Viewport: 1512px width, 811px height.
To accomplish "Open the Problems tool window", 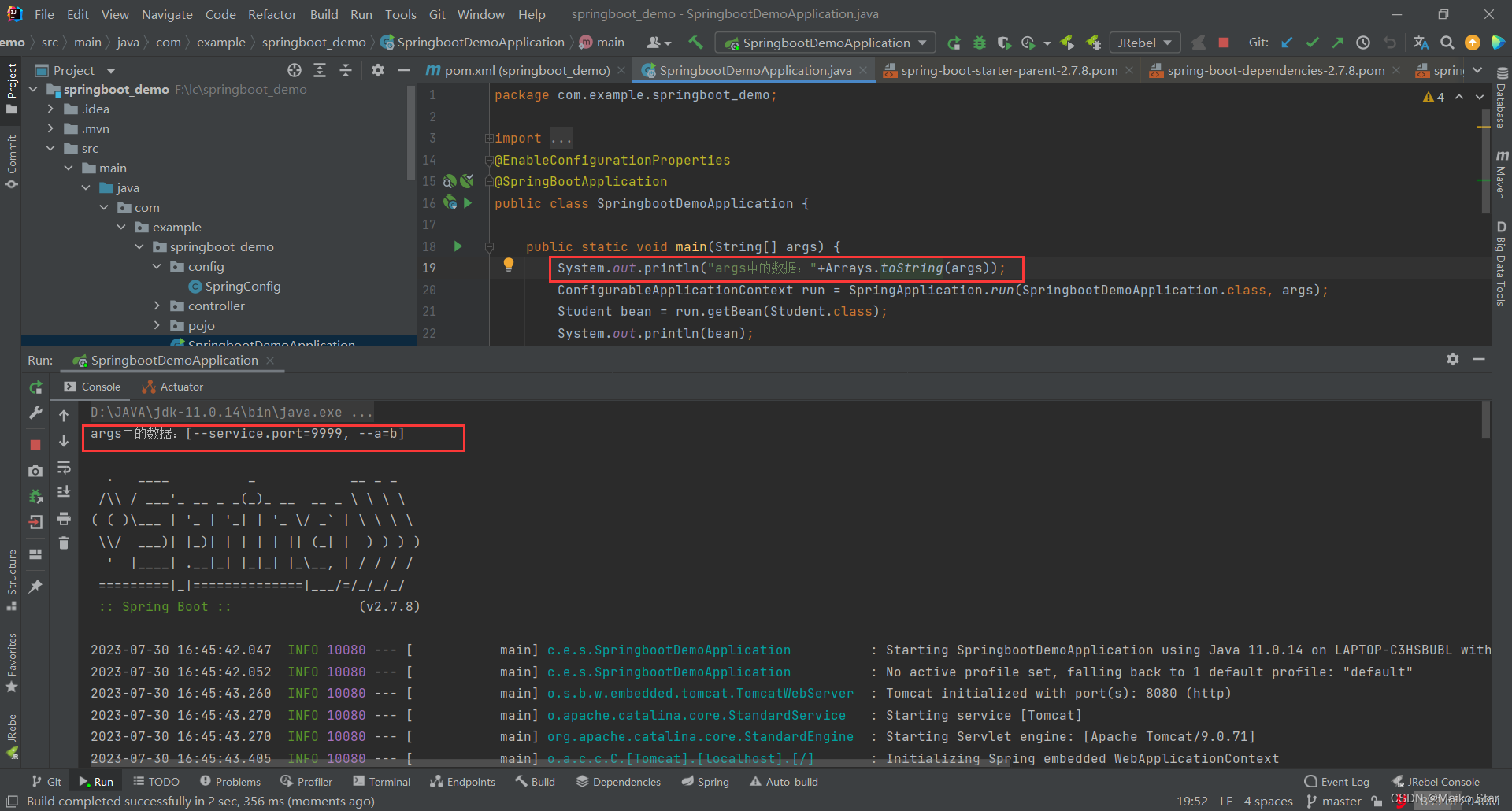I will tap(230, 782).
